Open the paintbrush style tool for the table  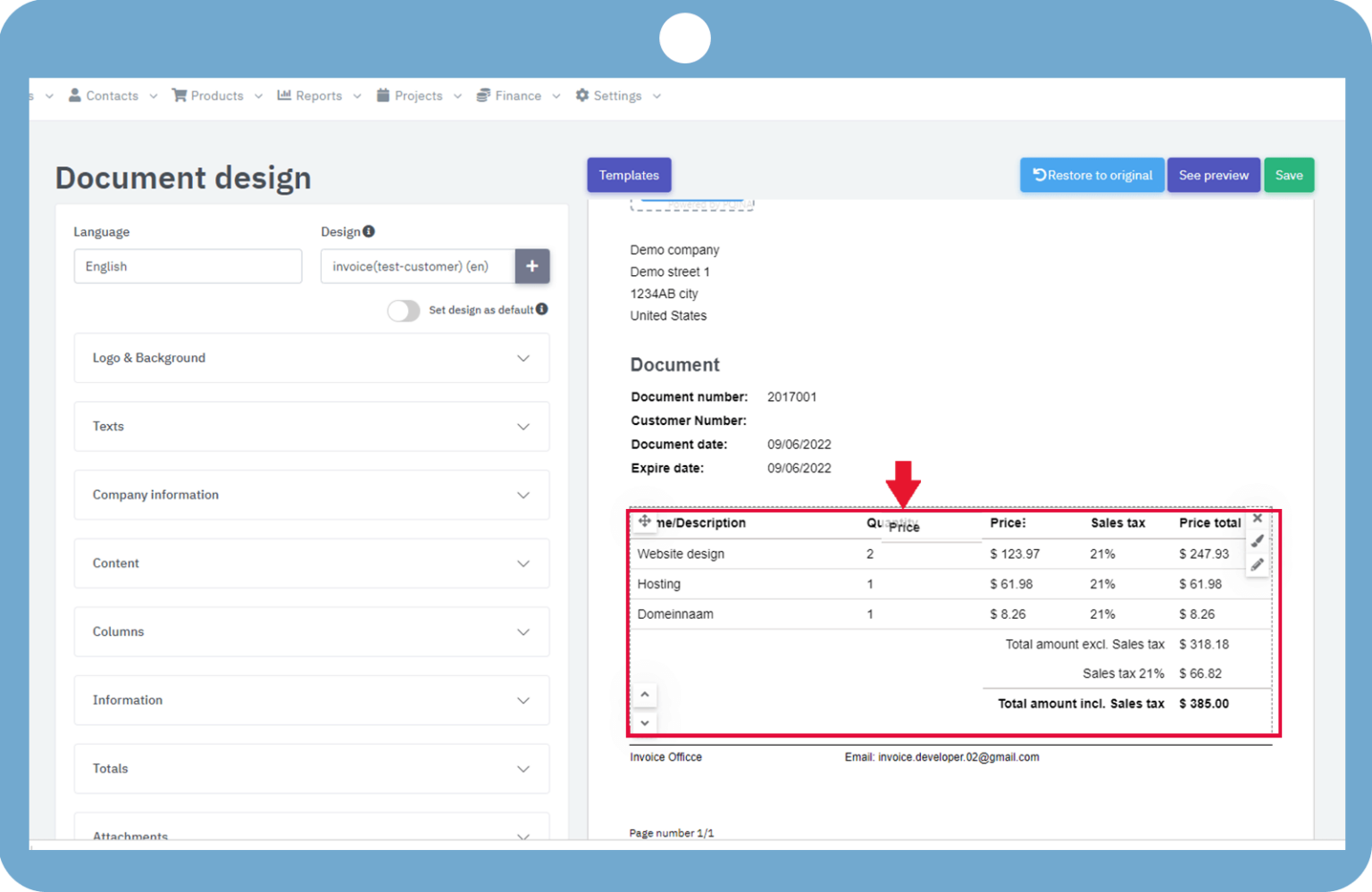tap(1258, 541)
